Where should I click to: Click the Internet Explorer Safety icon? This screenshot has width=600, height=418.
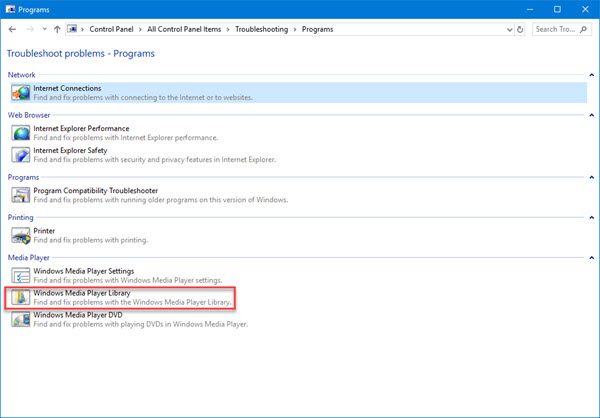click(20, 155)
